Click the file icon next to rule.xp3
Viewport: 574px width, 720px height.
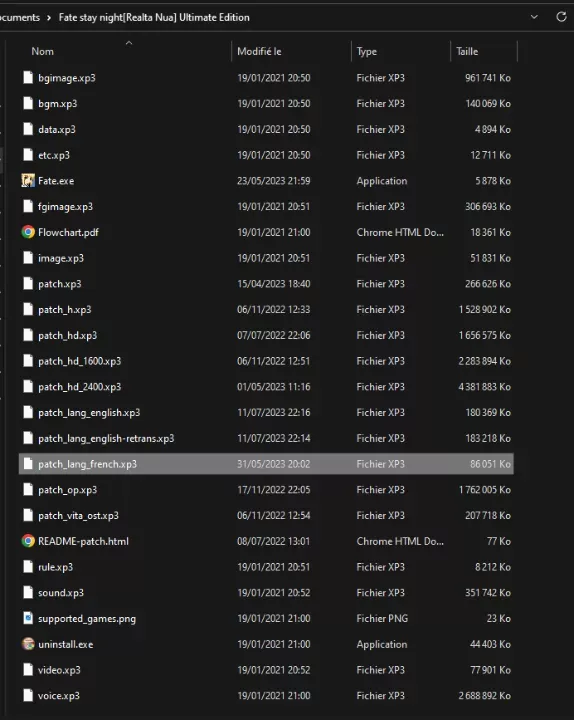click(x=28, y=567)
